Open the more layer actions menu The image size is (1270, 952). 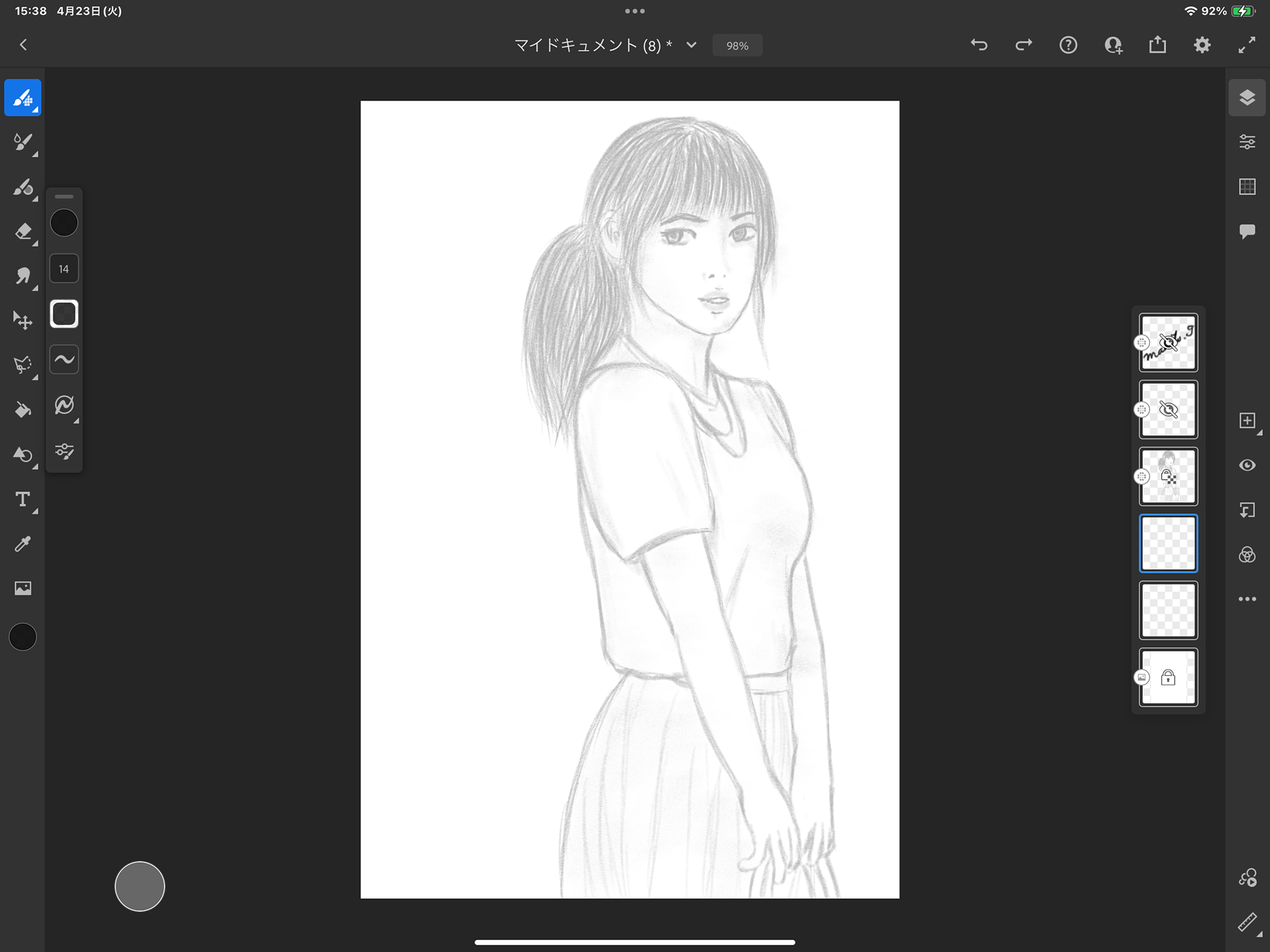(x=1247, y=599)
